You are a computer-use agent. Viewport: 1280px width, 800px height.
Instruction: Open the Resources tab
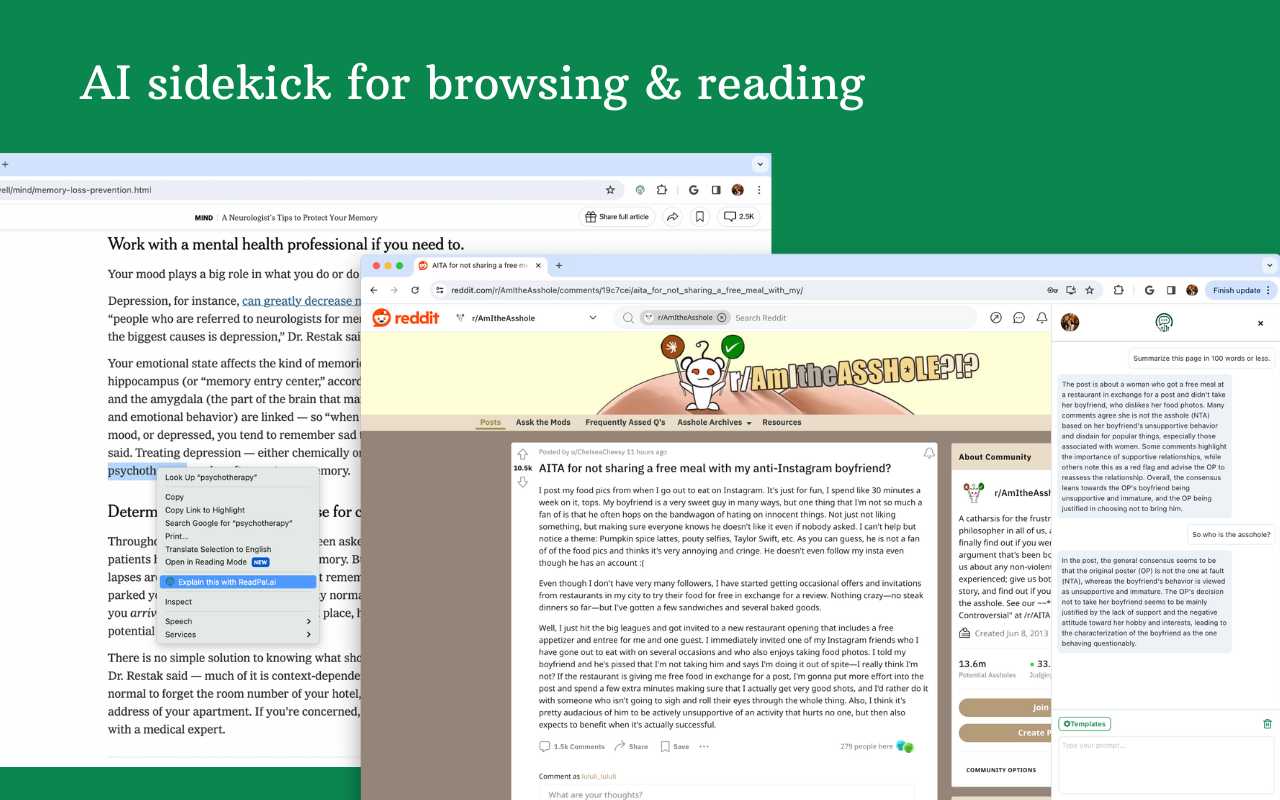[782, 422]
